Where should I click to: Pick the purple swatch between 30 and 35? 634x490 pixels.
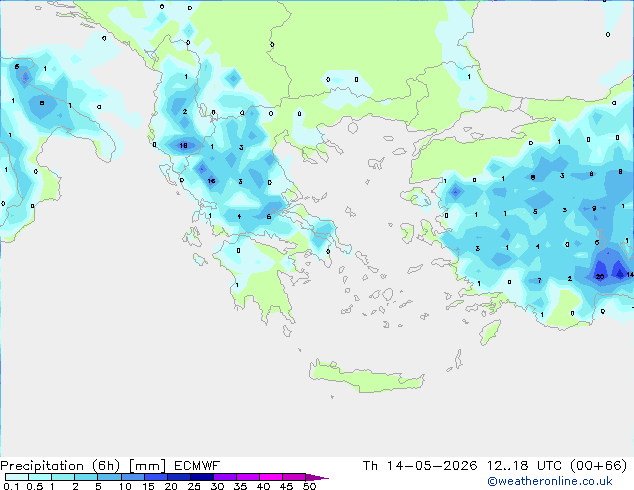pos(225,477)
